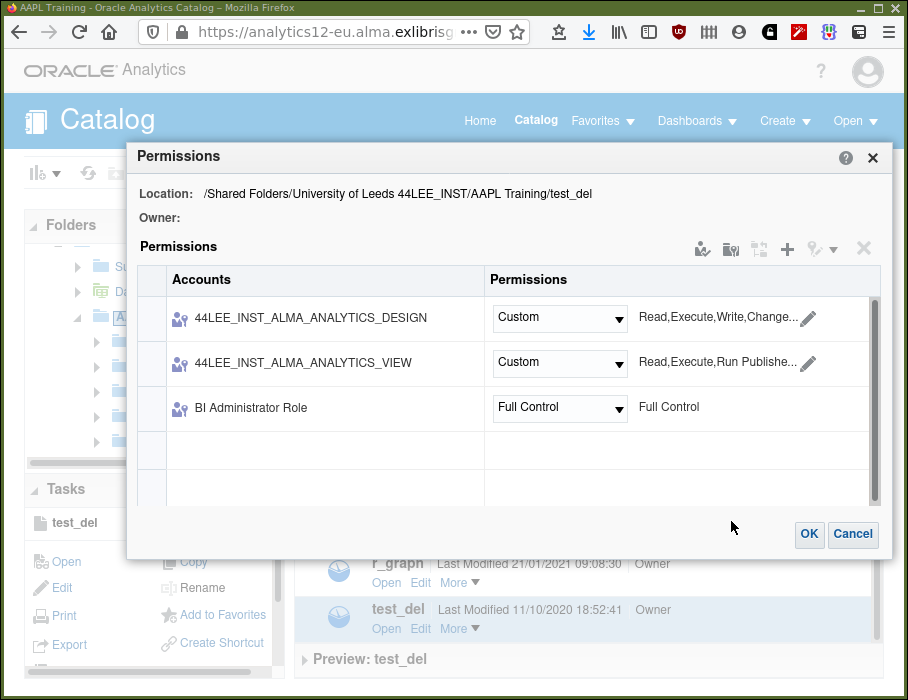Click Edit in Tasks pane
The image size is (908, 700).
tap(62, 588)
